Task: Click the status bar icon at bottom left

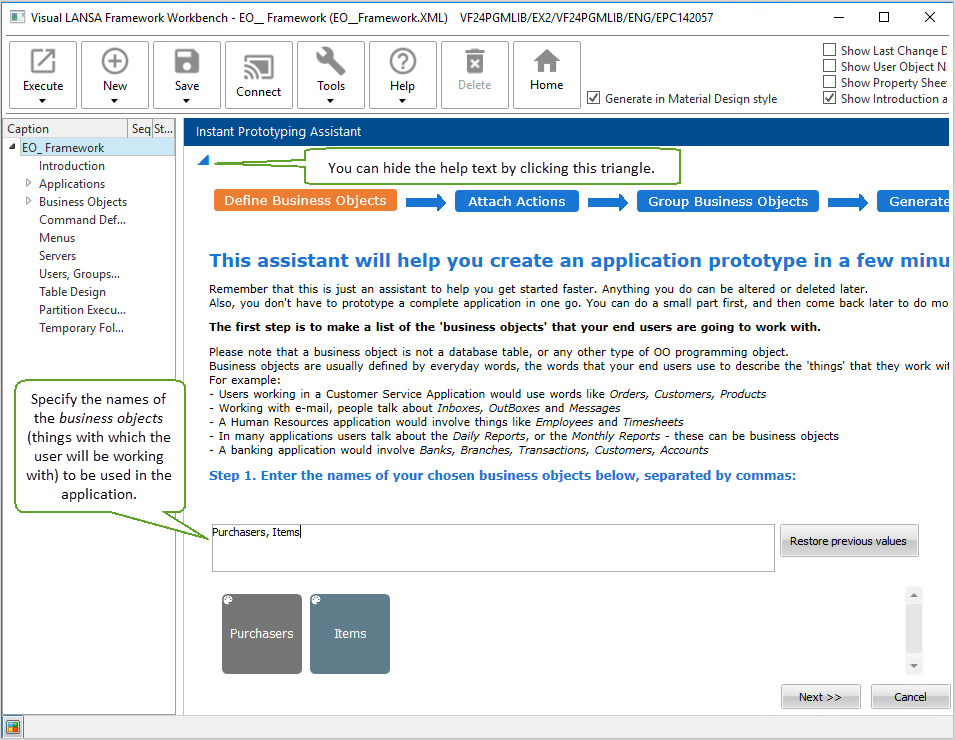Action: pos(12,727)
